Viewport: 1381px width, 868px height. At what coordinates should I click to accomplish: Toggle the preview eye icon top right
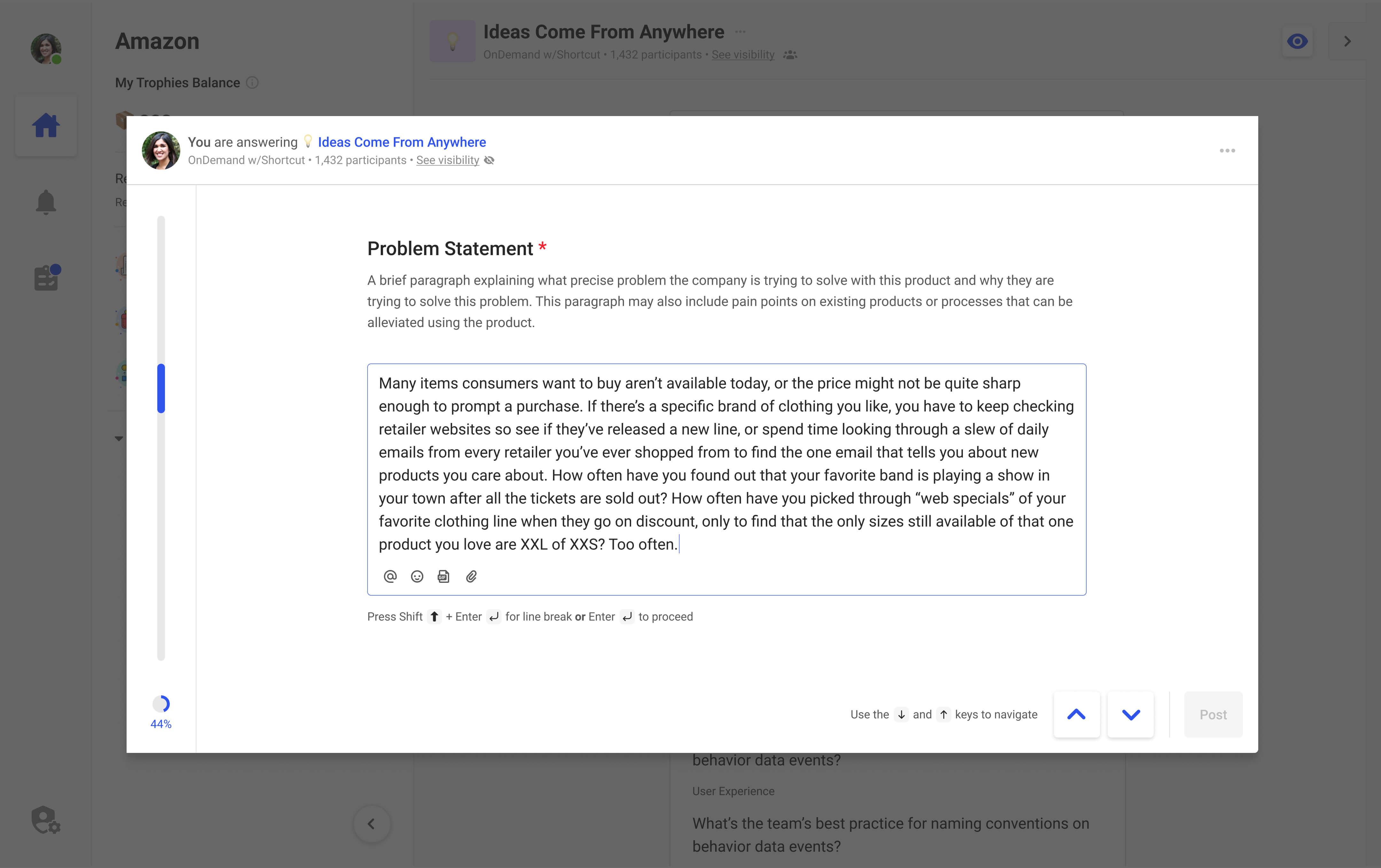pyautogui.click(x=1298, y=41)
